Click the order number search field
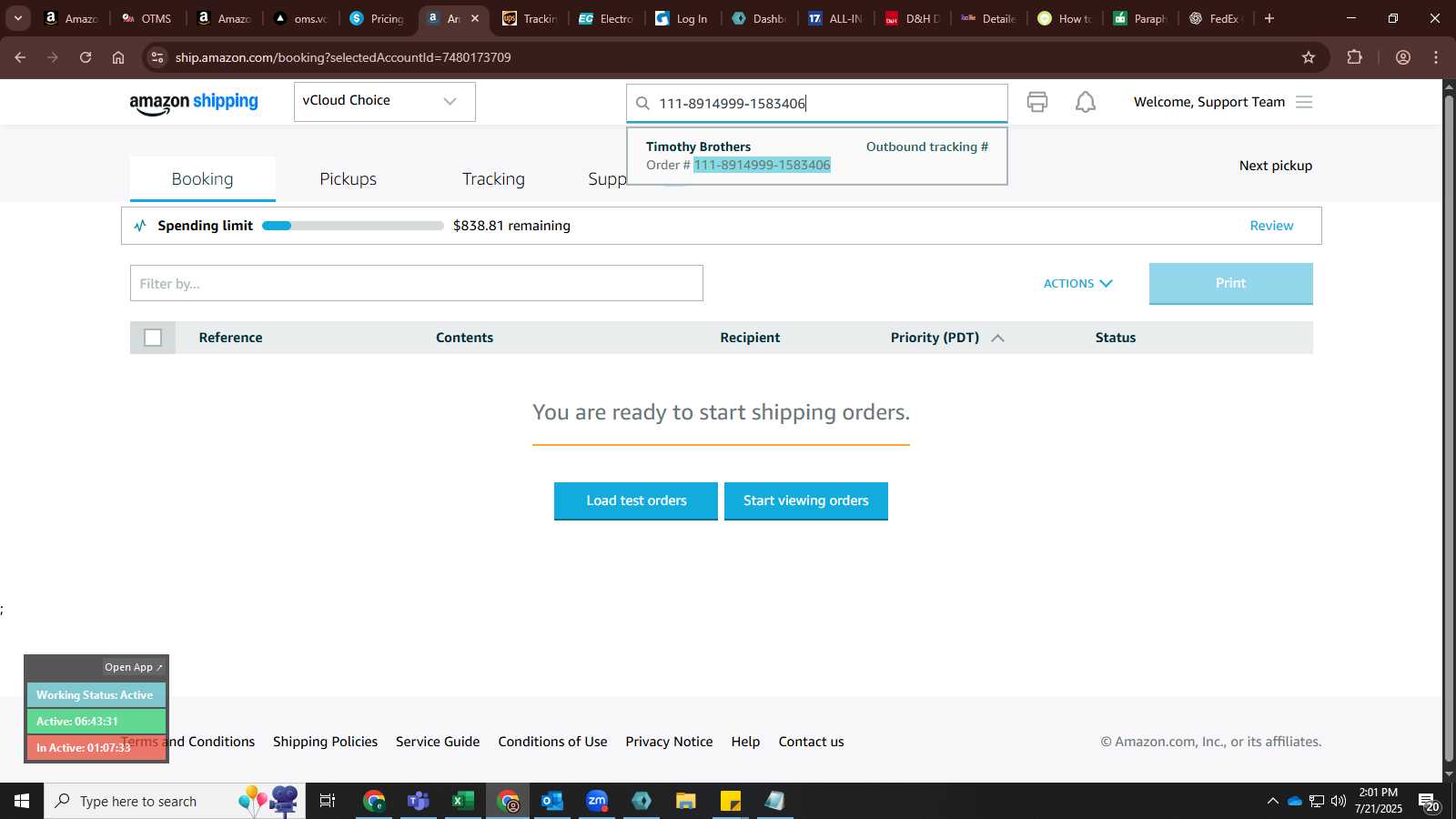 pos(817,103)
